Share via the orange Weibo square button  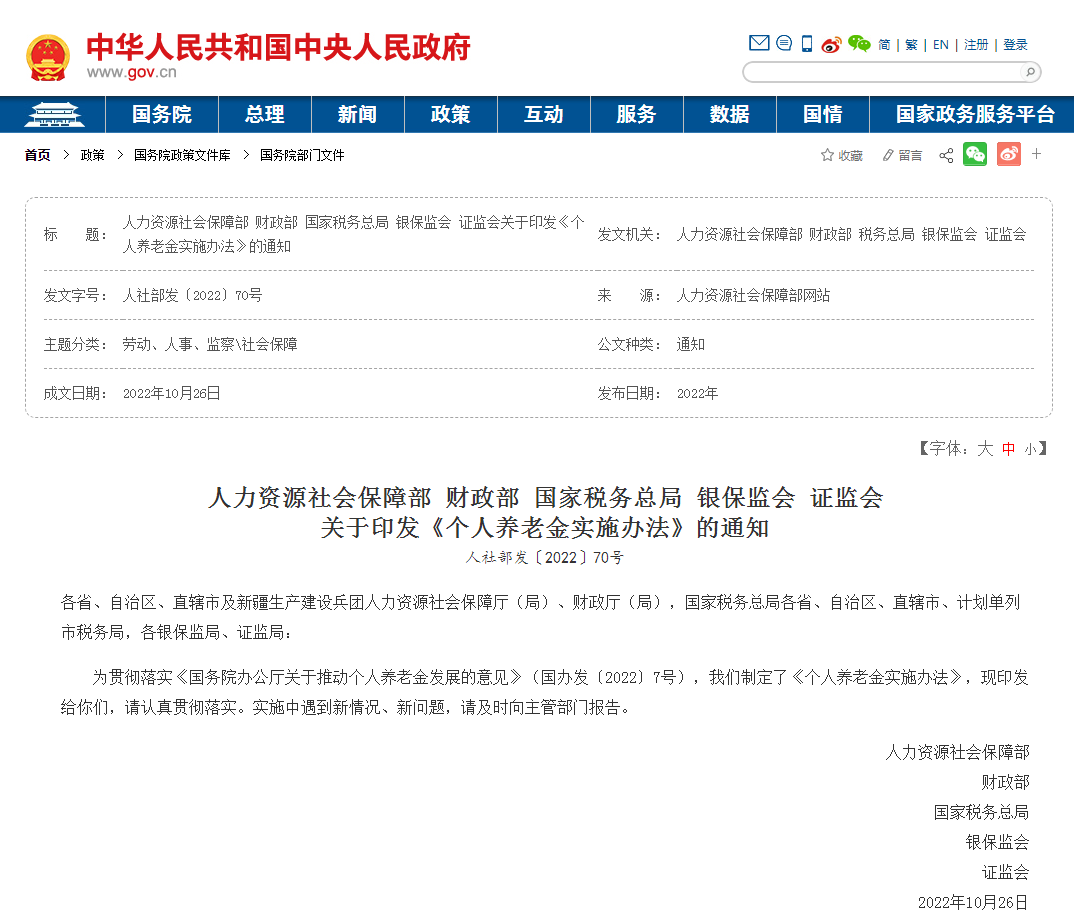tap(1008, 154)
